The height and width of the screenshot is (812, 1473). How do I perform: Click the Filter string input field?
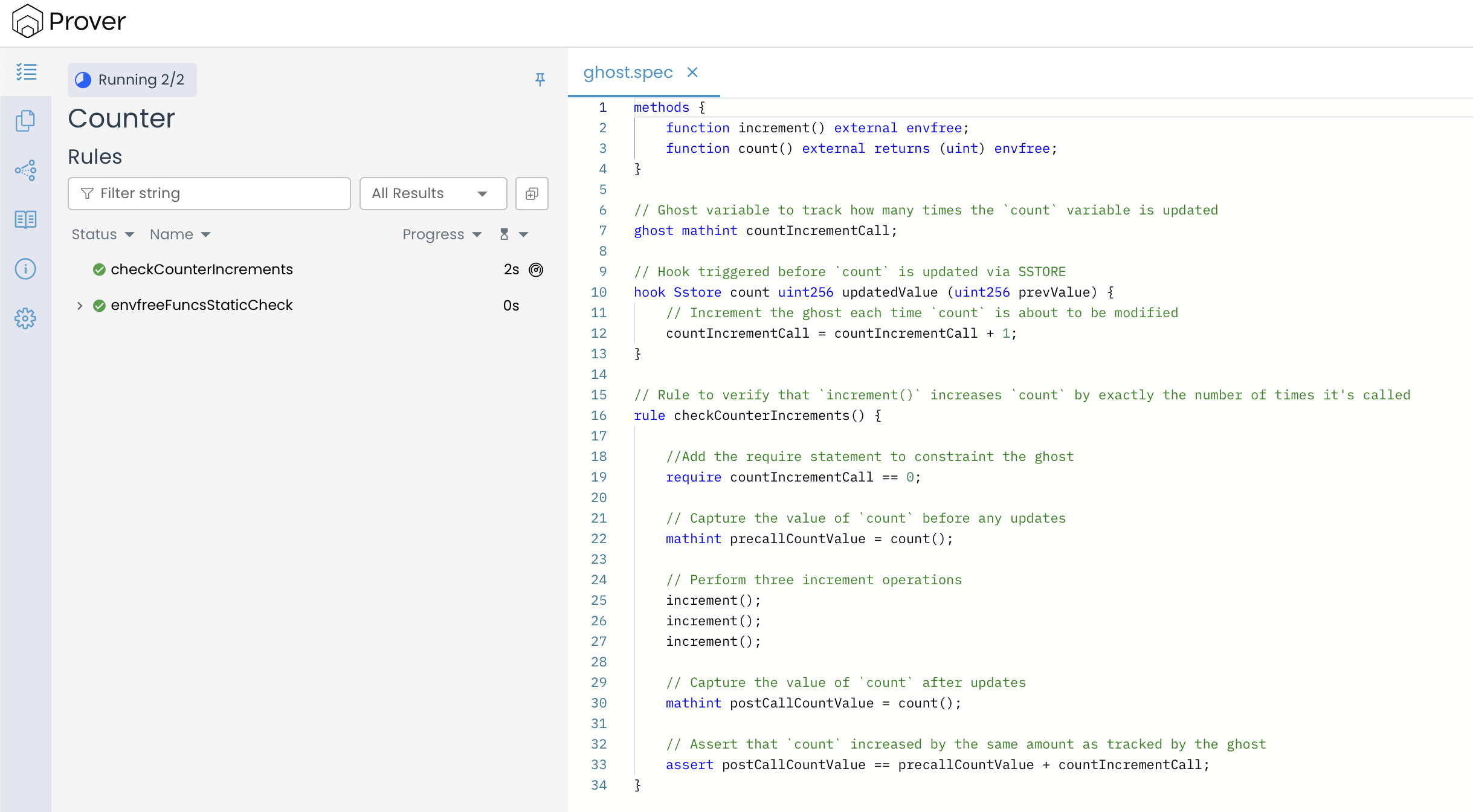click(x=209, y=193)
